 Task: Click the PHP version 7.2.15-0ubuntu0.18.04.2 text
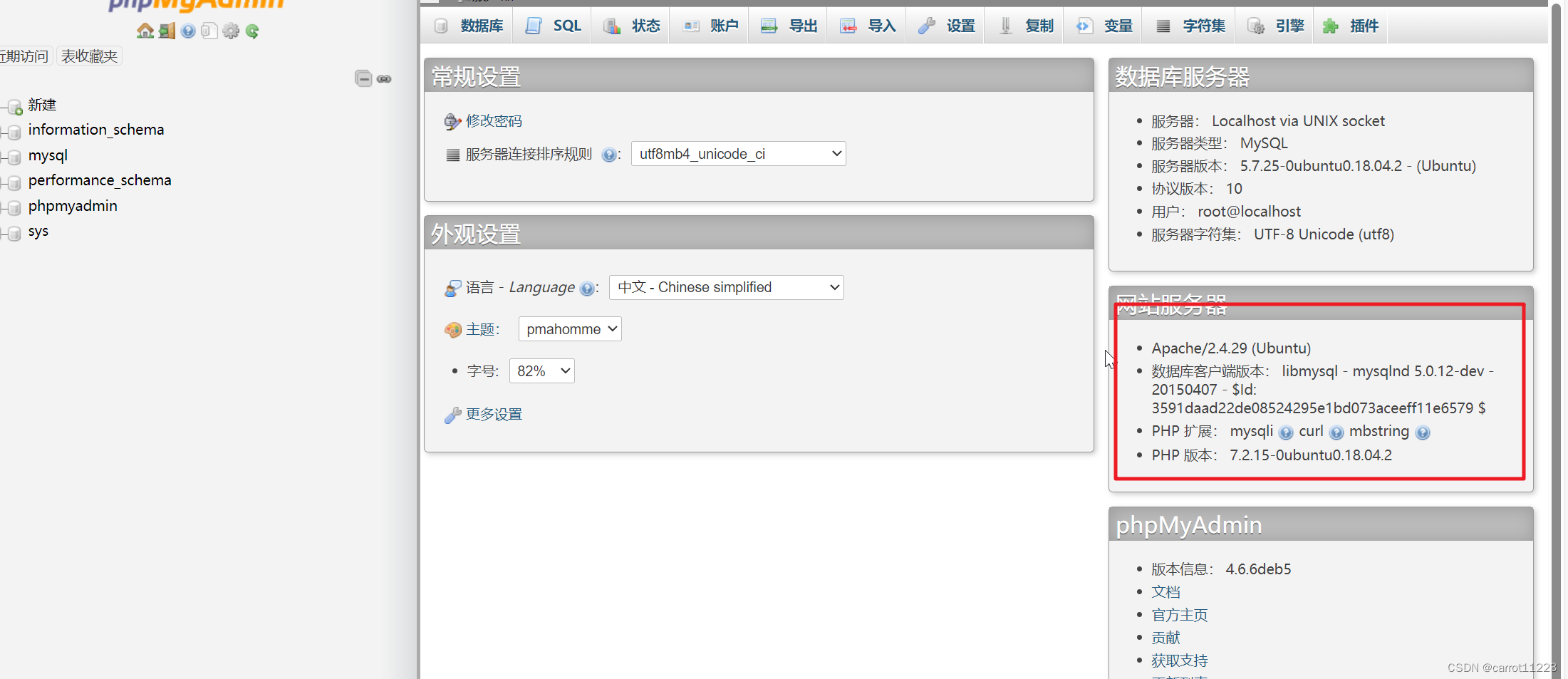1311,455
